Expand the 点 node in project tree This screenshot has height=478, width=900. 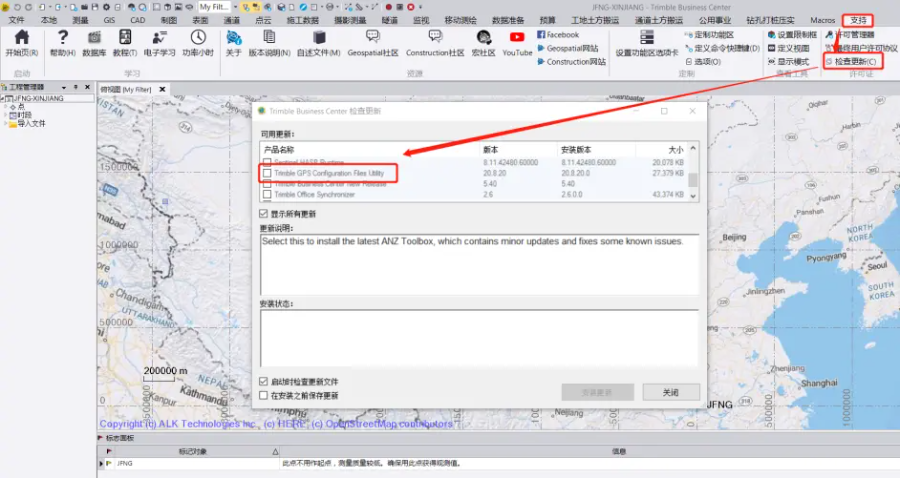(6, 107)
